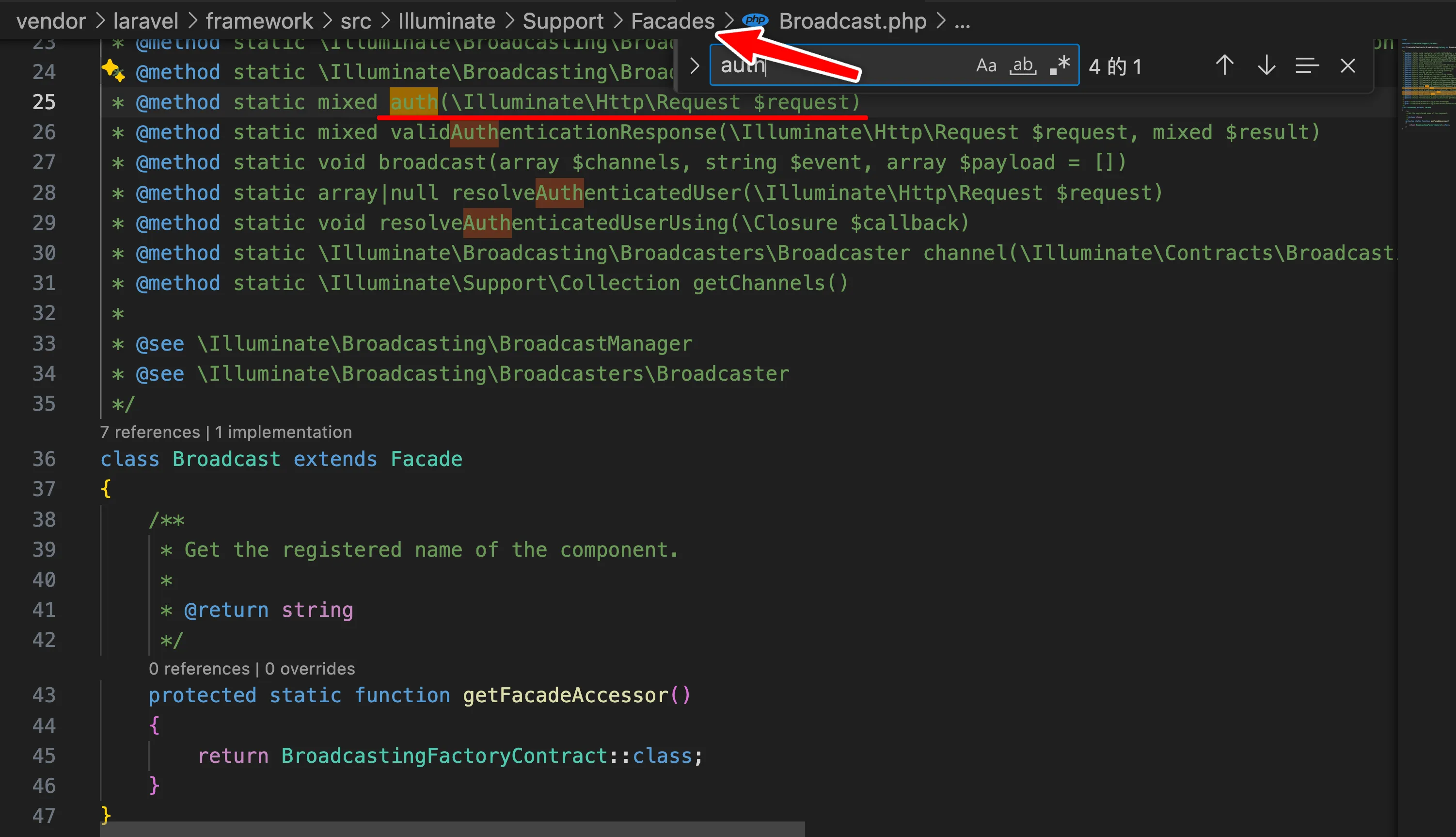Open the Facades breadcrumb dropdown
The width and height of the screenshot is (1456, 837).
[x=672, y=20]
